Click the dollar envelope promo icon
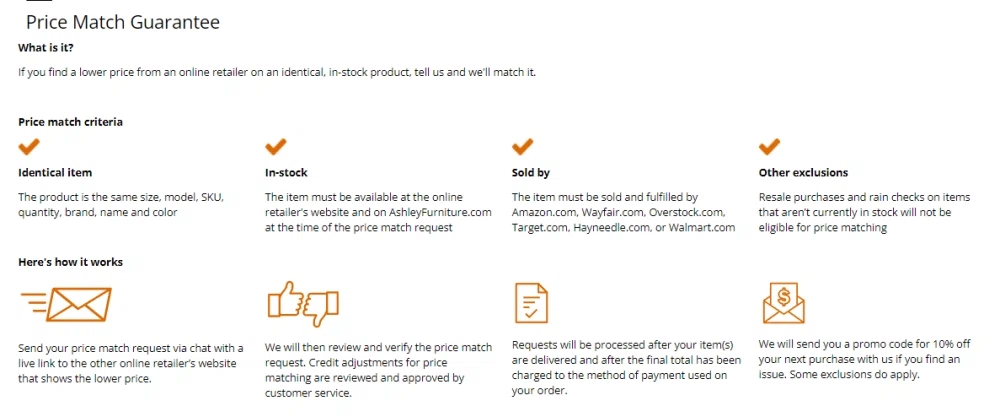Screen dimensions: 1000x417 point(783,303)
